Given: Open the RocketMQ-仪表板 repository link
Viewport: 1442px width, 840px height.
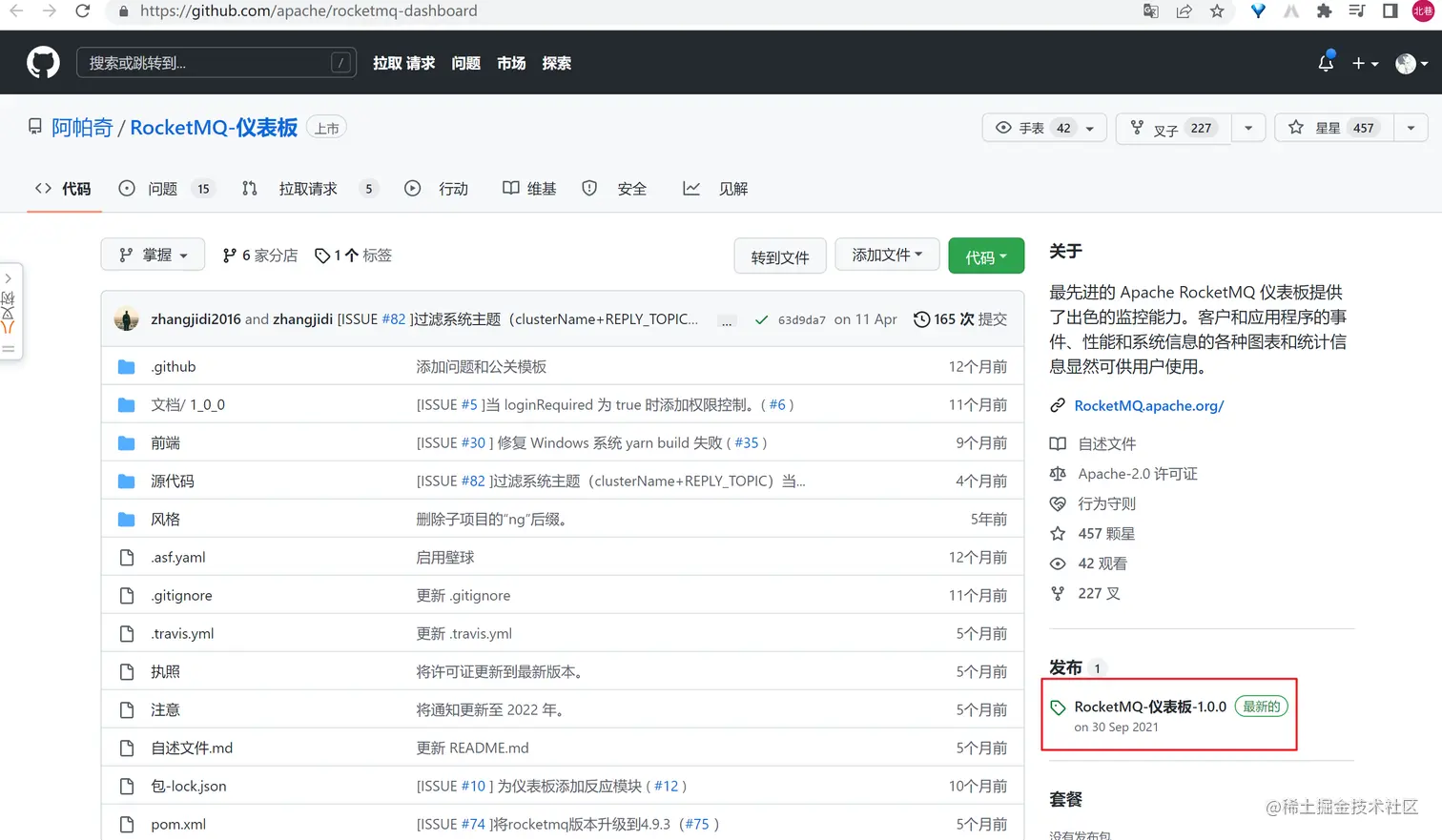Looking at the screenshot, I should pyautogui.click(x=214, y=128).
